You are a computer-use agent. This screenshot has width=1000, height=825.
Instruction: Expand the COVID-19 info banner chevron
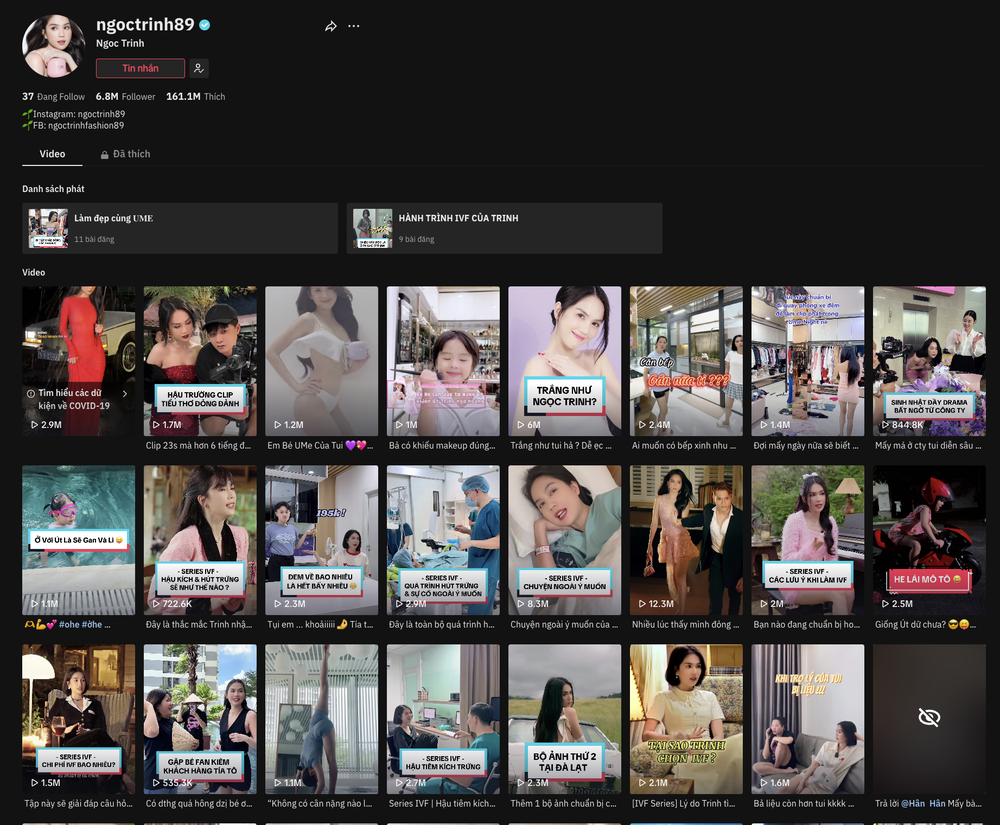coord(125,393)
